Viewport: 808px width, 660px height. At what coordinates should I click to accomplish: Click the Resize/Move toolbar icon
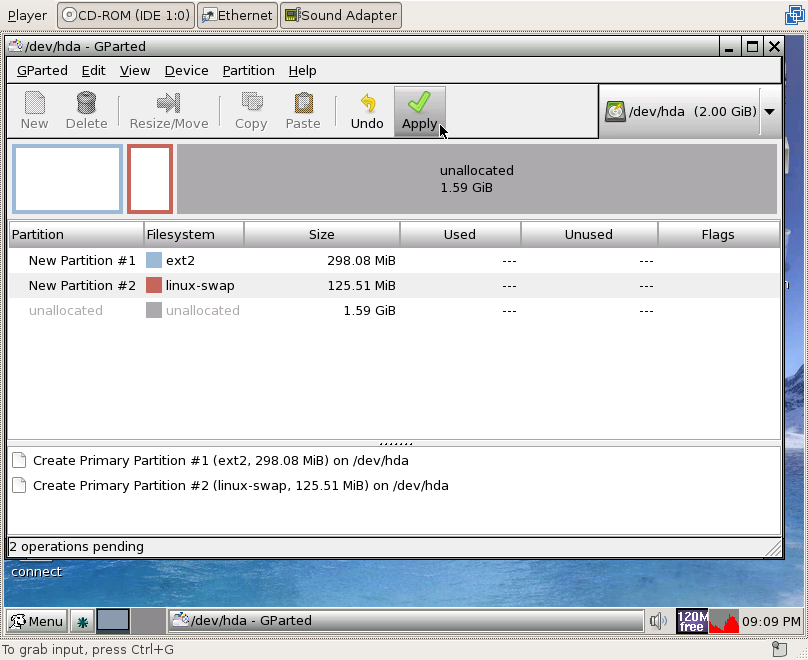[169, 111]
